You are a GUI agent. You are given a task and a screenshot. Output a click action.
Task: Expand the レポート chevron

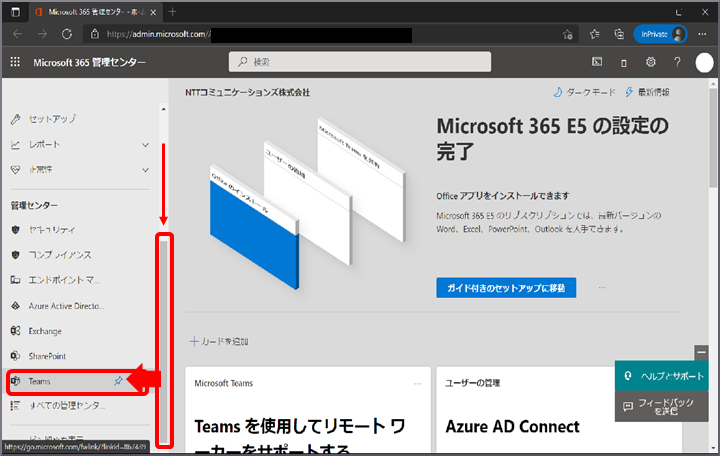tap(146, 145)
